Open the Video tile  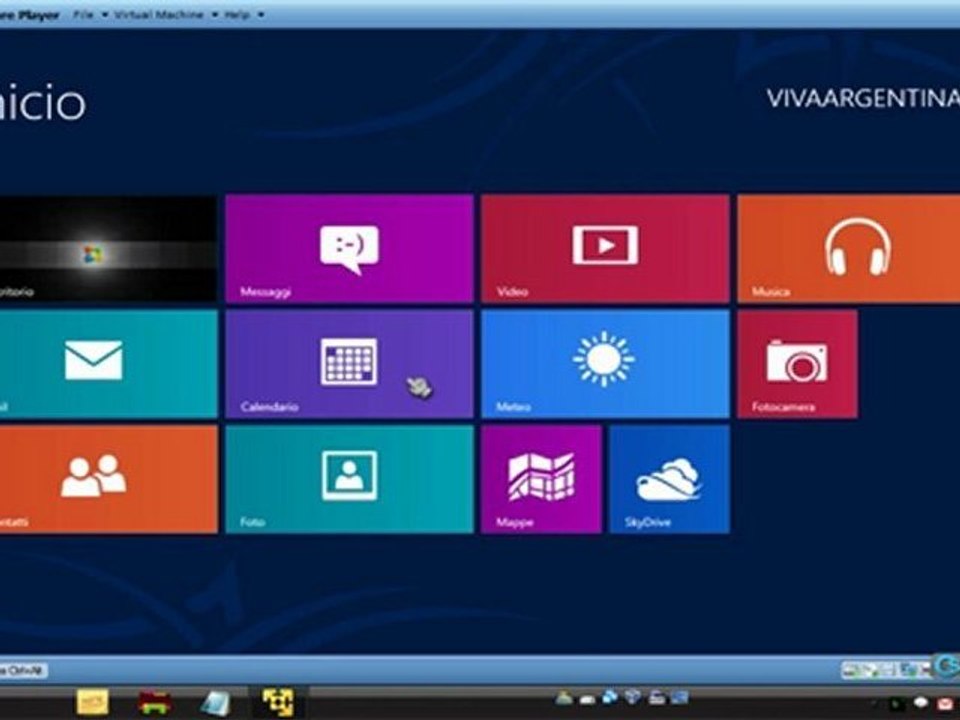(605, 249)
